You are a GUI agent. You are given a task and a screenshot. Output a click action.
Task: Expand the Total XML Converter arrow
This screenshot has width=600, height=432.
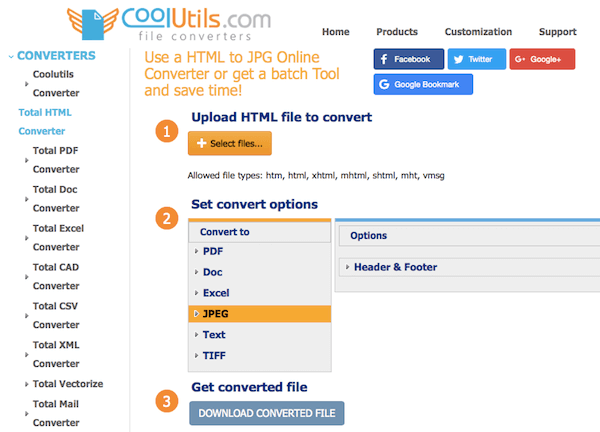[26, 354]
